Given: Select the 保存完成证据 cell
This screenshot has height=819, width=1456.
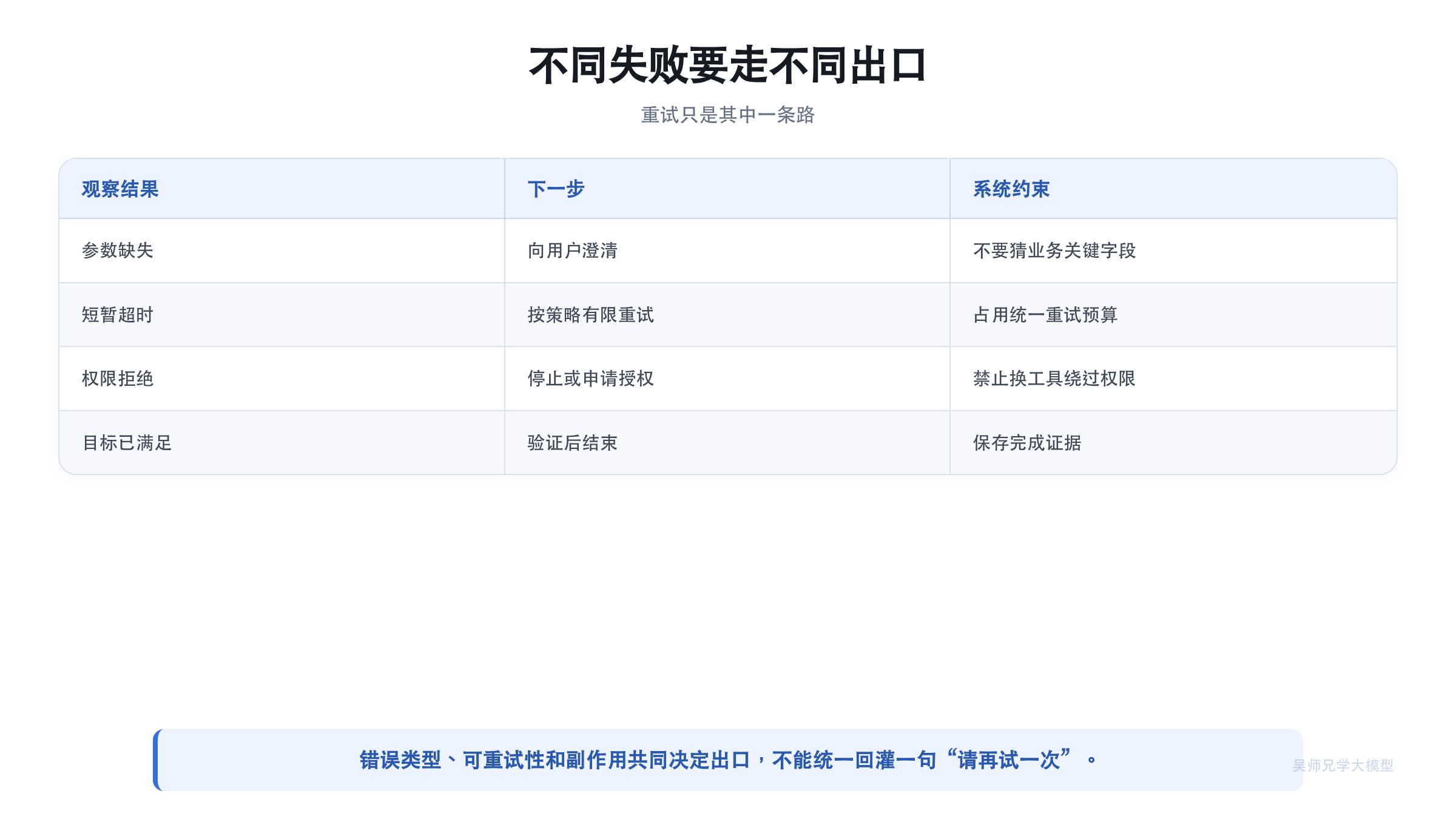Looking at the screenshot, I should [1173, 443].
